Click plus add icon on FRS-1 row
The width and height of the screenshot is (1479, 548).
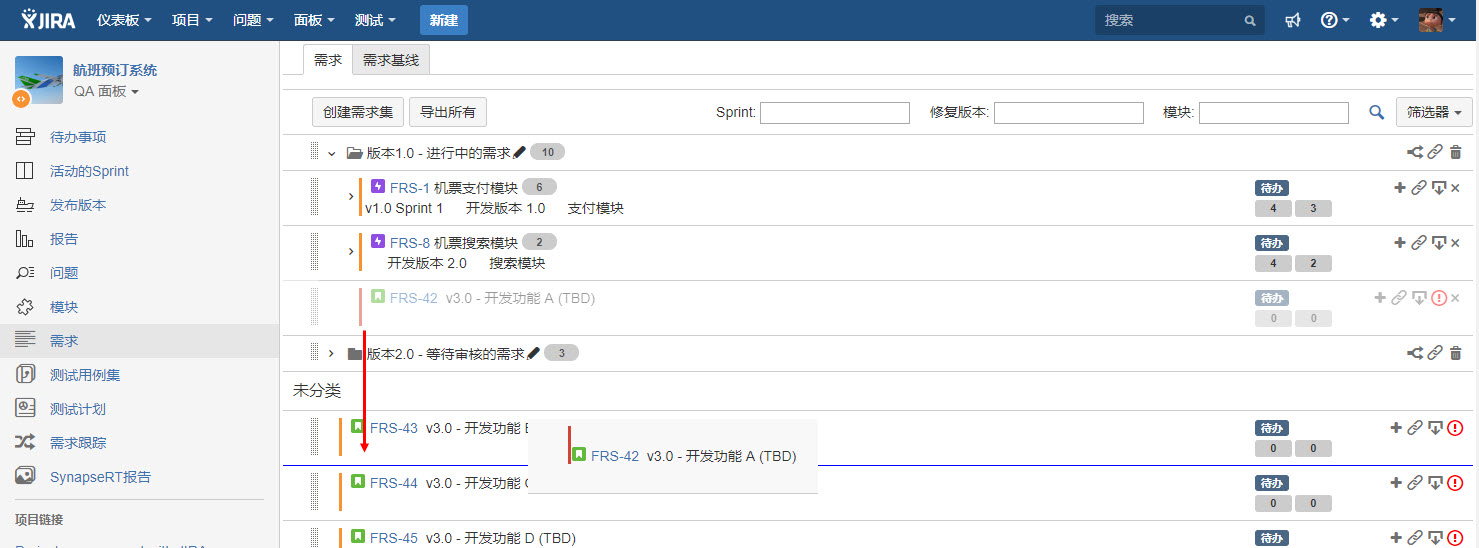1400,188
